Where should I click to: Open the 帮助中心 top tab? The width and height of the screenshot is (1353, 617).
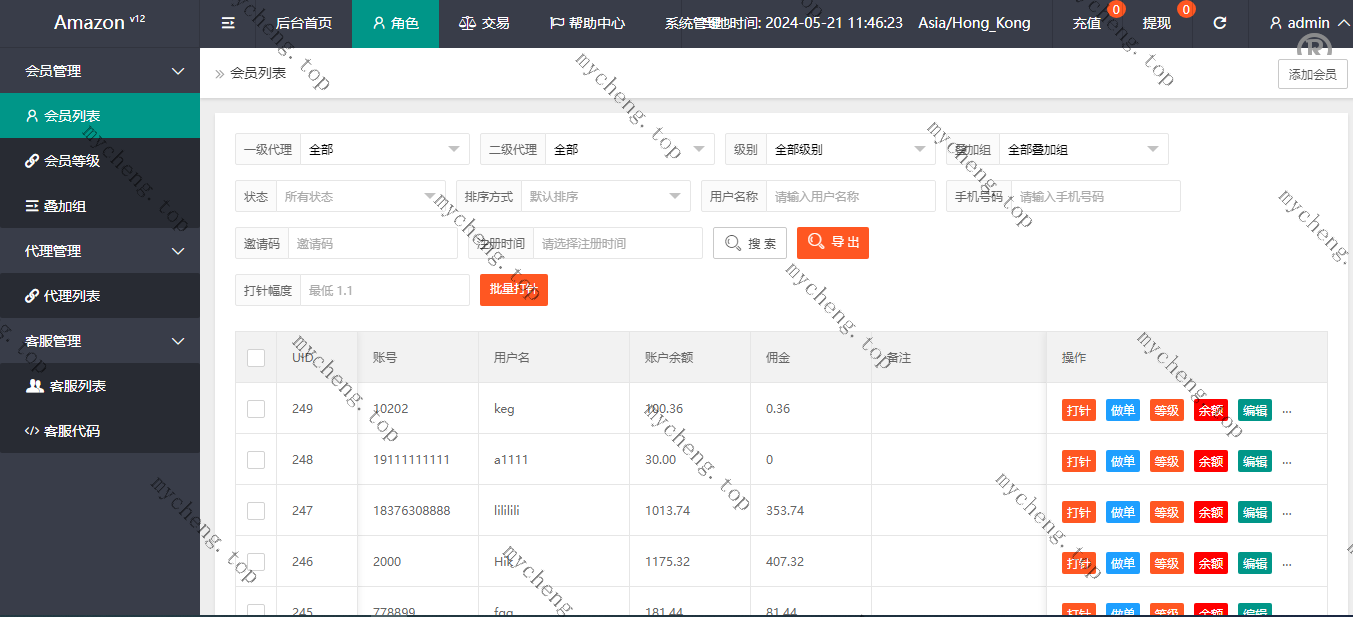[587, 23]
